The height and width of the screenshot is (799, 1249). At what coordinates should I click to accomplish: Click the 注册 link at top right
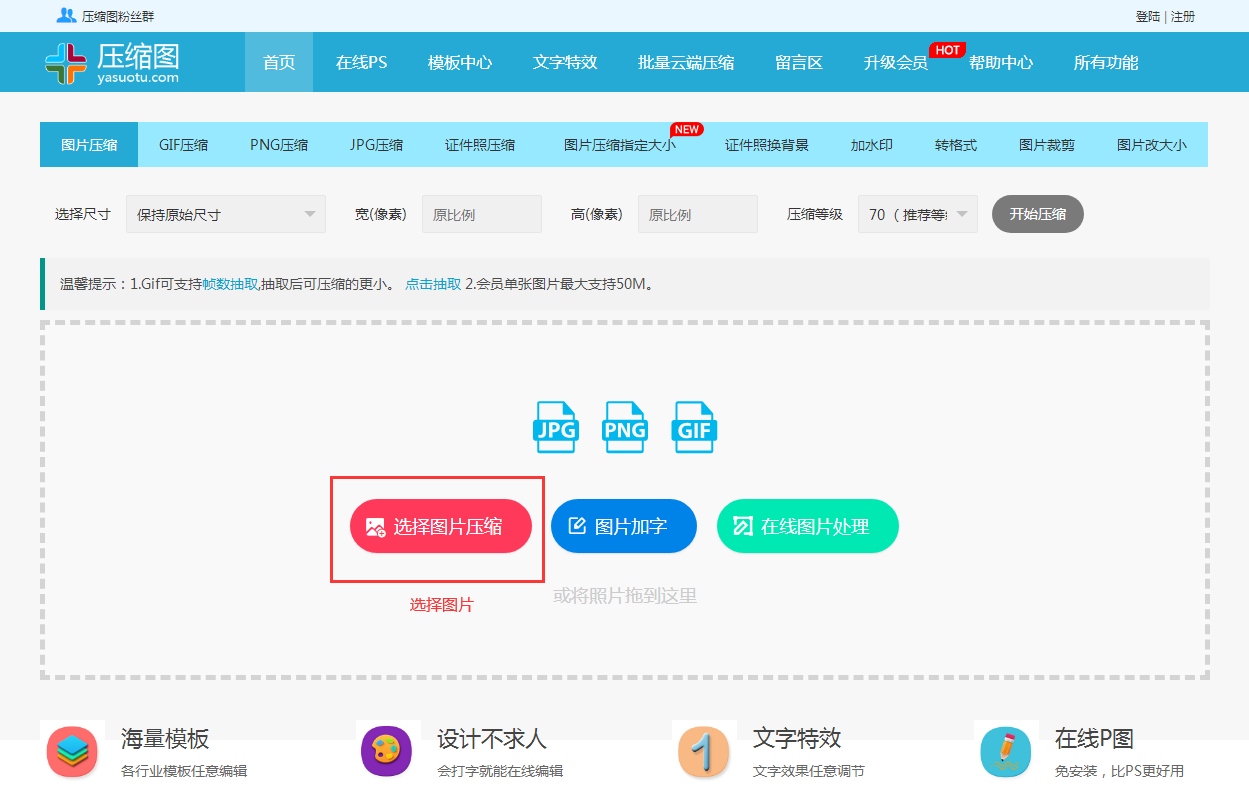point(1184,15)
